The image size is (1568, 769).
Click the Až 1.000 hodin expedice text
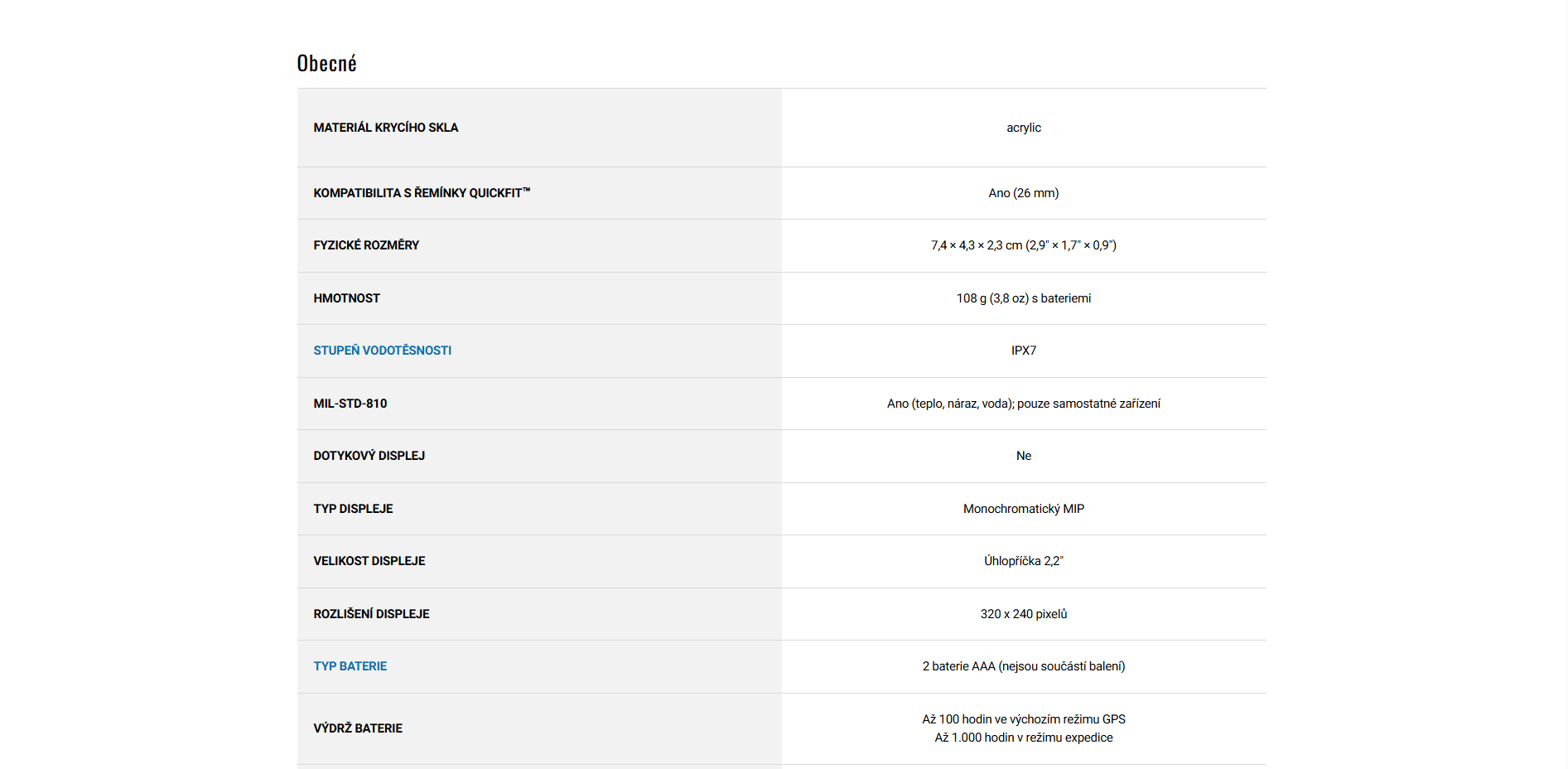(1023, 738)
